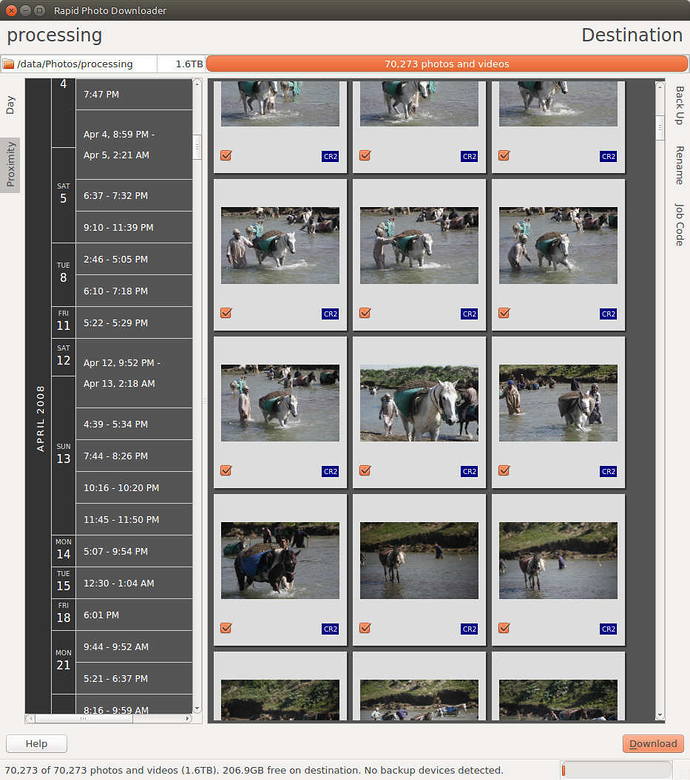Click CR2 badge on top row middle photo

469,156
